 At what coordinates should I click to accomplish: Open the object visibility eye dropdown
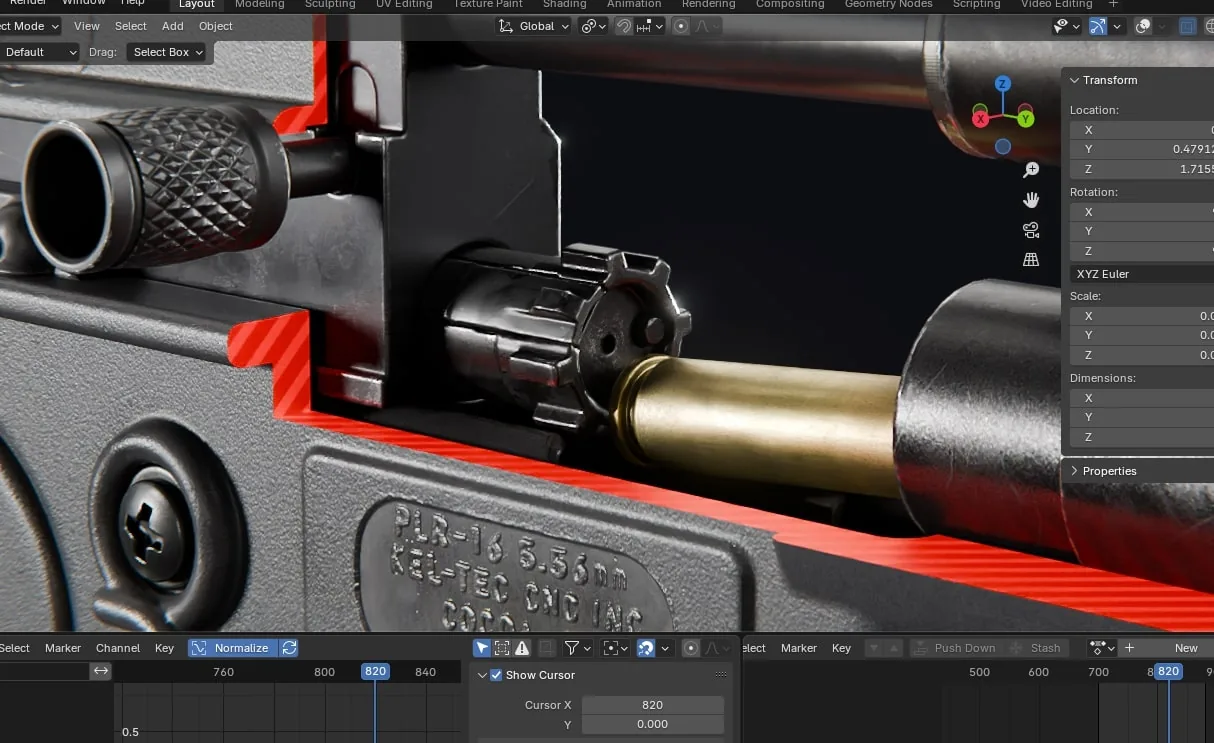(1067, 26)
